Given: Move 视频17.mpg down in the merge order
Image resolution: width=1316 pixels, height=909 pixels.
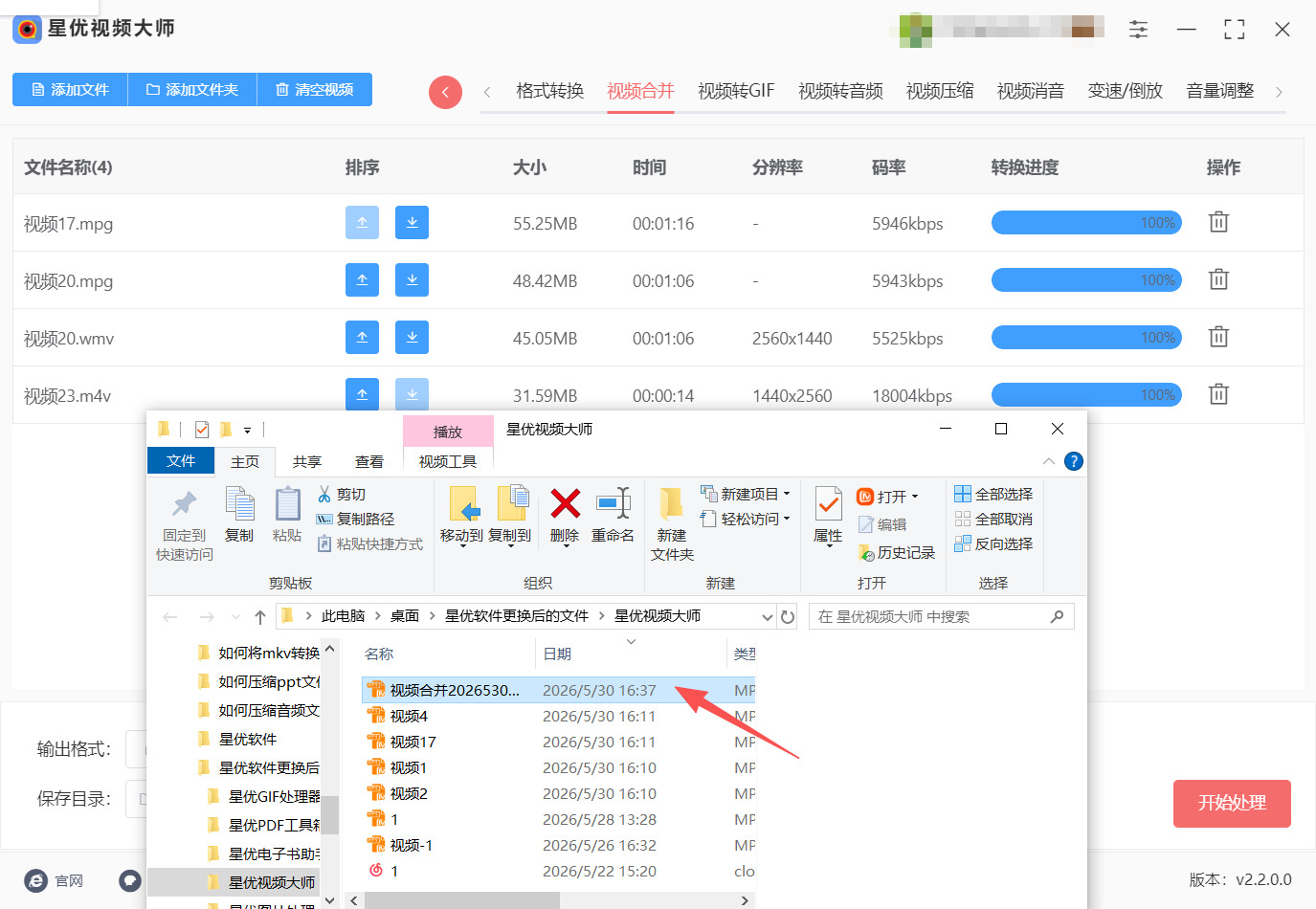Looking at the screenshot, I should [x=412, y=223].
